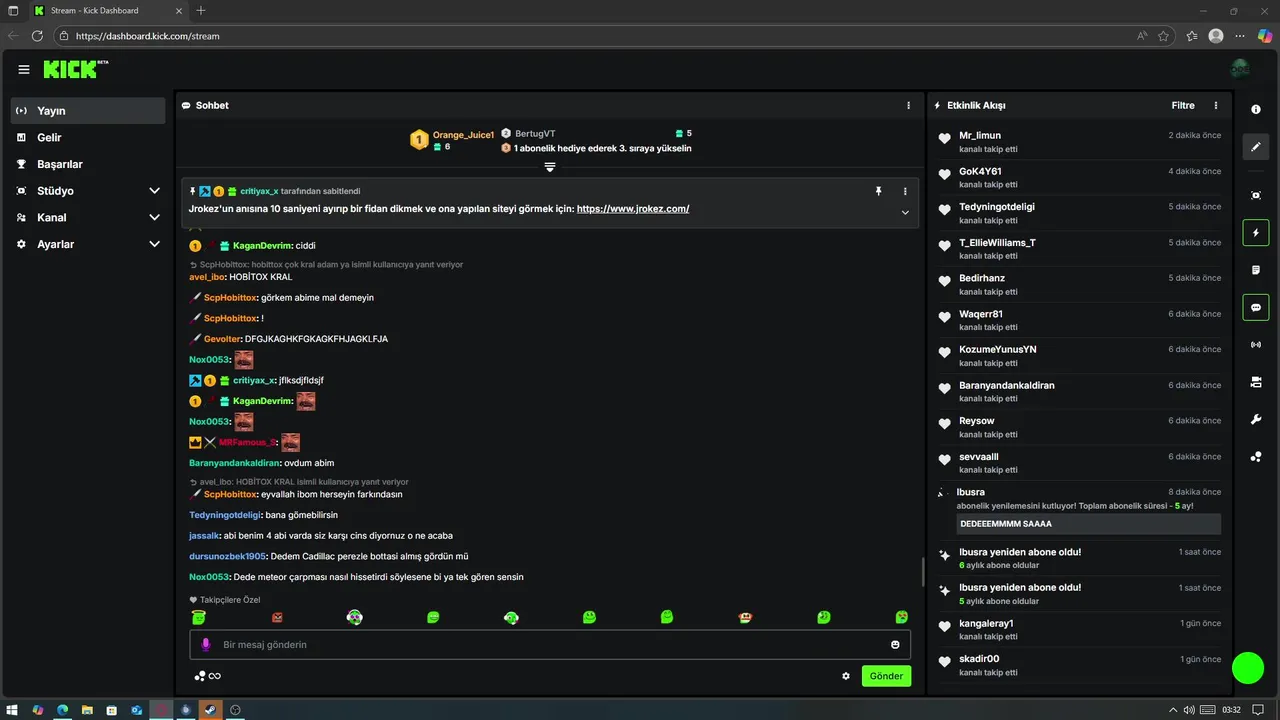Open the camera capture icon in right toolbar
1280x720 pixels.
(1256, 195)
